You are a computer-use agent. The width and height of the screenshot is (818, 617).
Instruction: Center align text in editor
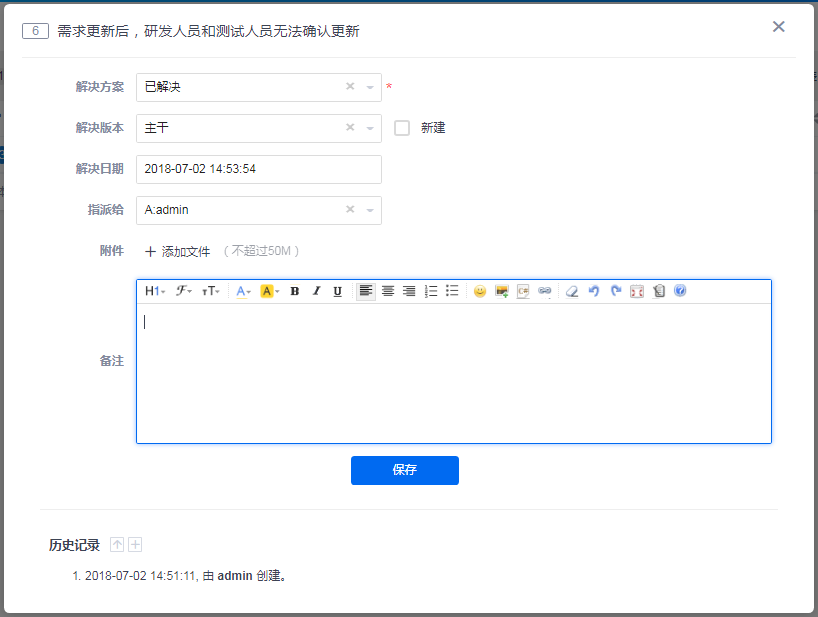388,291
